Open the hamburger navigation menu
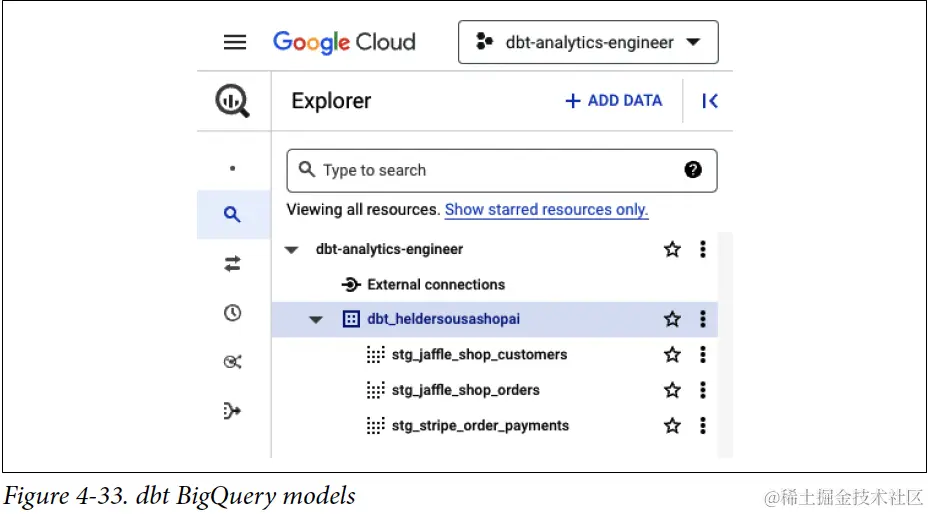This screenshot has height=514, width=930. tap(235, 42)
